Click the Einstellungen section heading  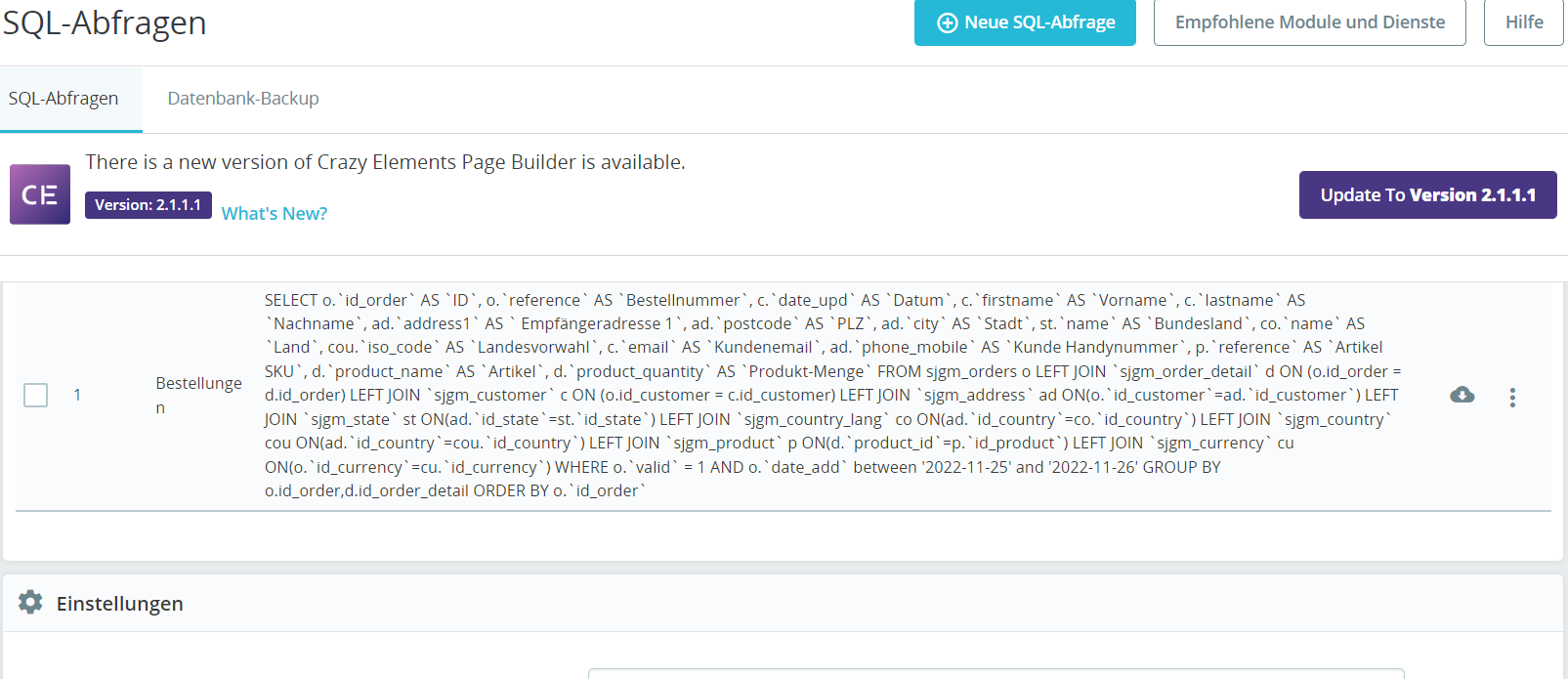coord(119,604)
